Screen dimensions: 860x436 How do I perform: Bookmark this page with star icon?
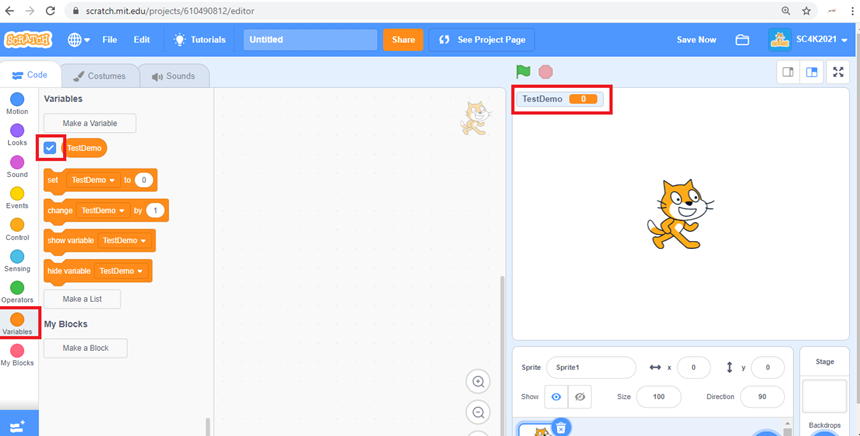point(806,11)
